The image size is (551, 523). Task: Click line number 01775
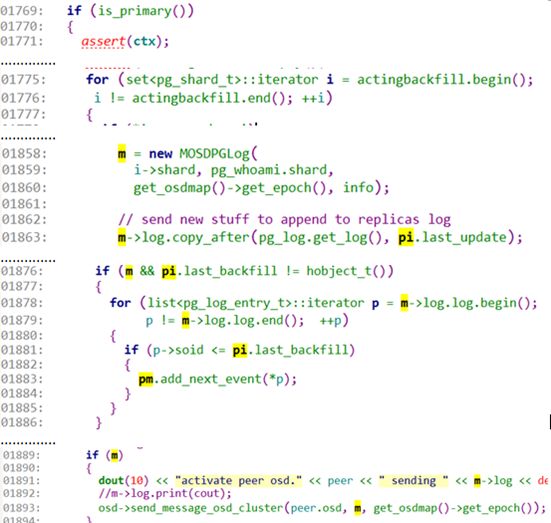(x=23, y=80)
